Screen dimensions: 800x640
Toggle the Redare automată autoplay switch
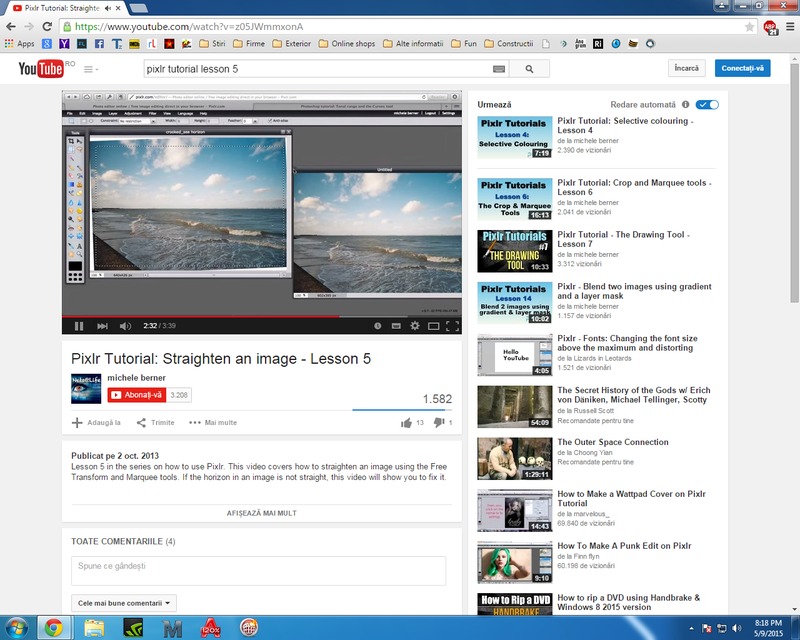(x=708, y=105)
